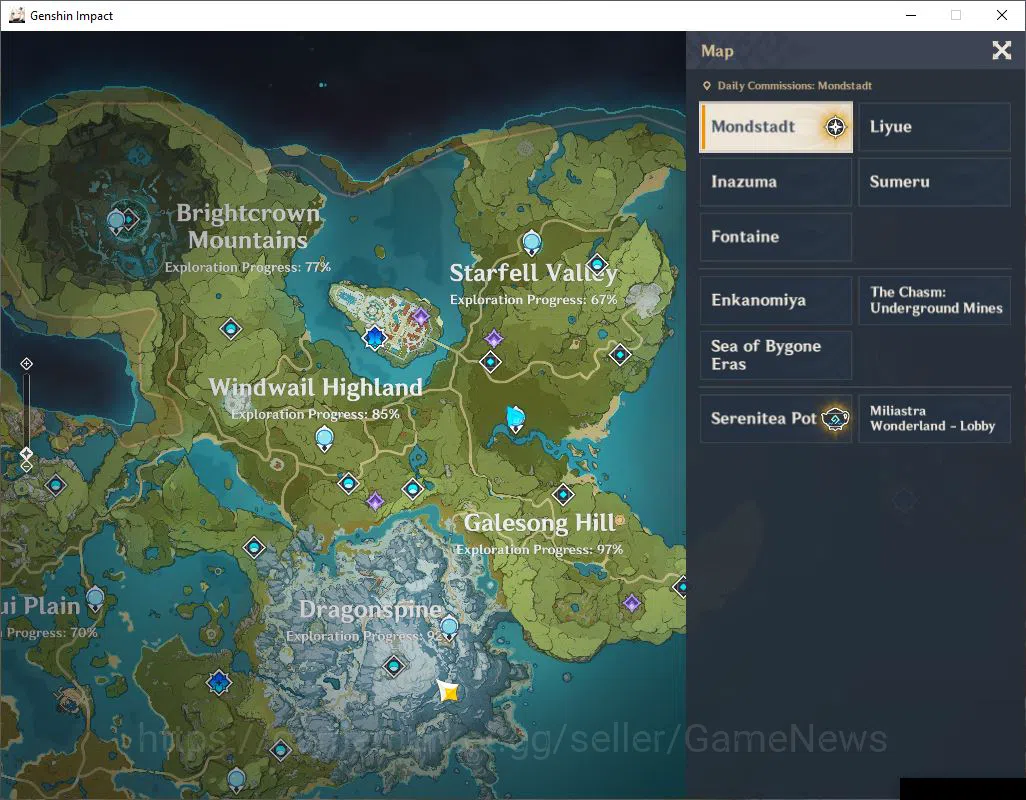Open the purple domain icon north of Dragonspine

tap(375, 501)
